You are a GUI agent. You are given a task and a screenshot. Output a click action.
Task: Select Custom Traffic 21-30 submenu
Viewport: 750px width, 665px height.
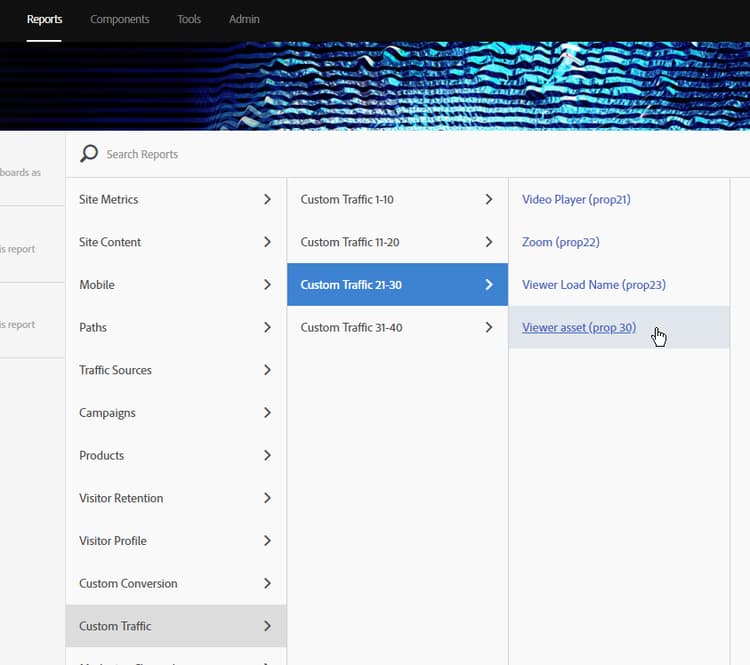(x=397, y=285)
